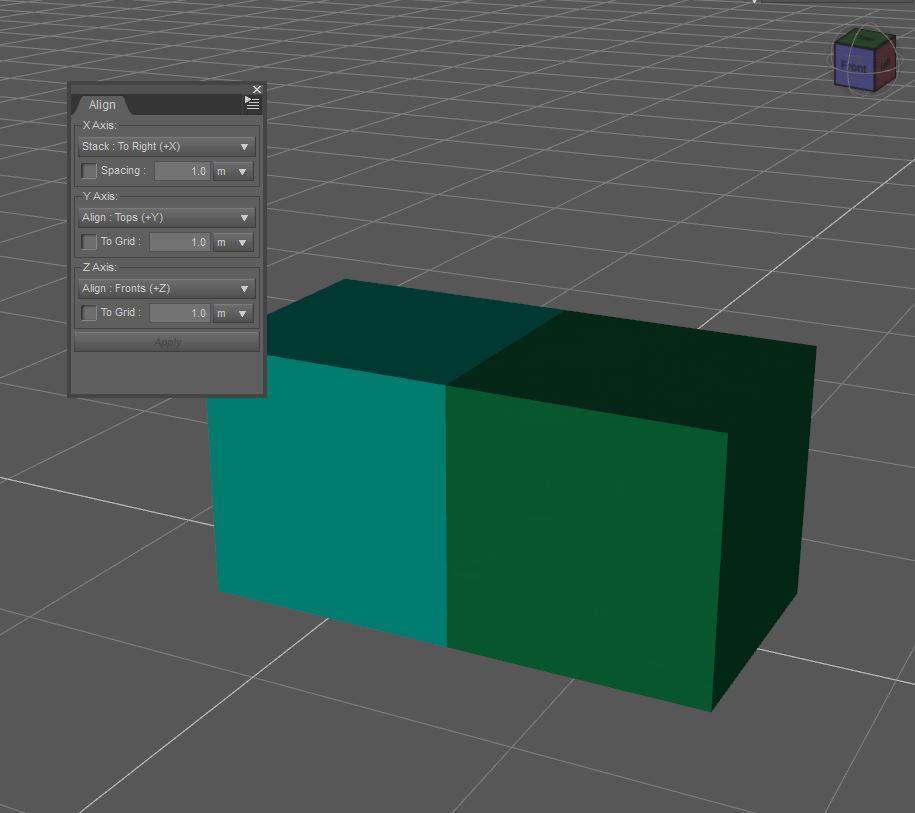Enable the Z Axis To Grid checkbox
The image size is (915, 813).
(x=89, y=313)
